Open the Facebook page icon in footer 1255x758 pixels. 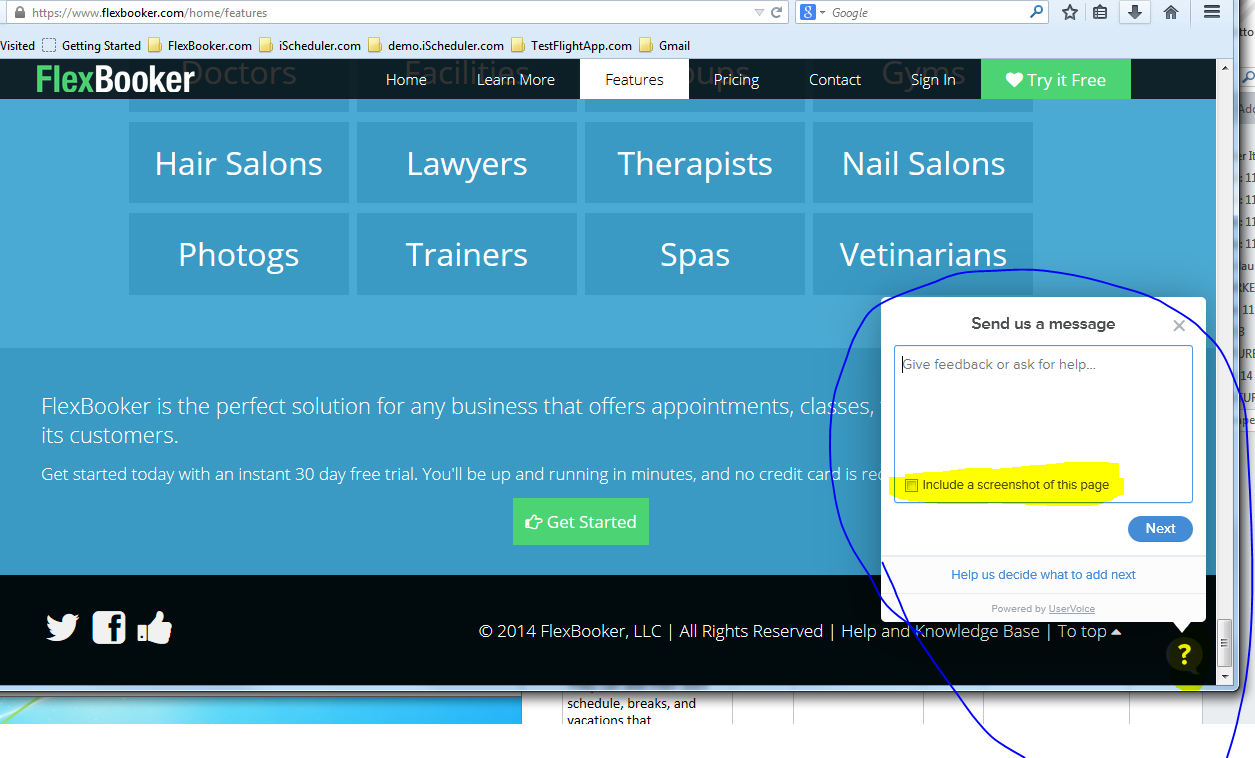(109, 627)
